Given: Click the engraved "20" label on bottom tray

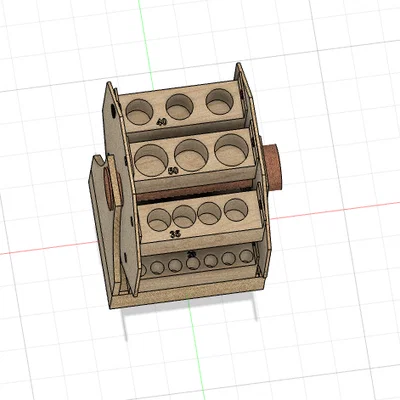Looking at the screenshot, I should (191, 254).
